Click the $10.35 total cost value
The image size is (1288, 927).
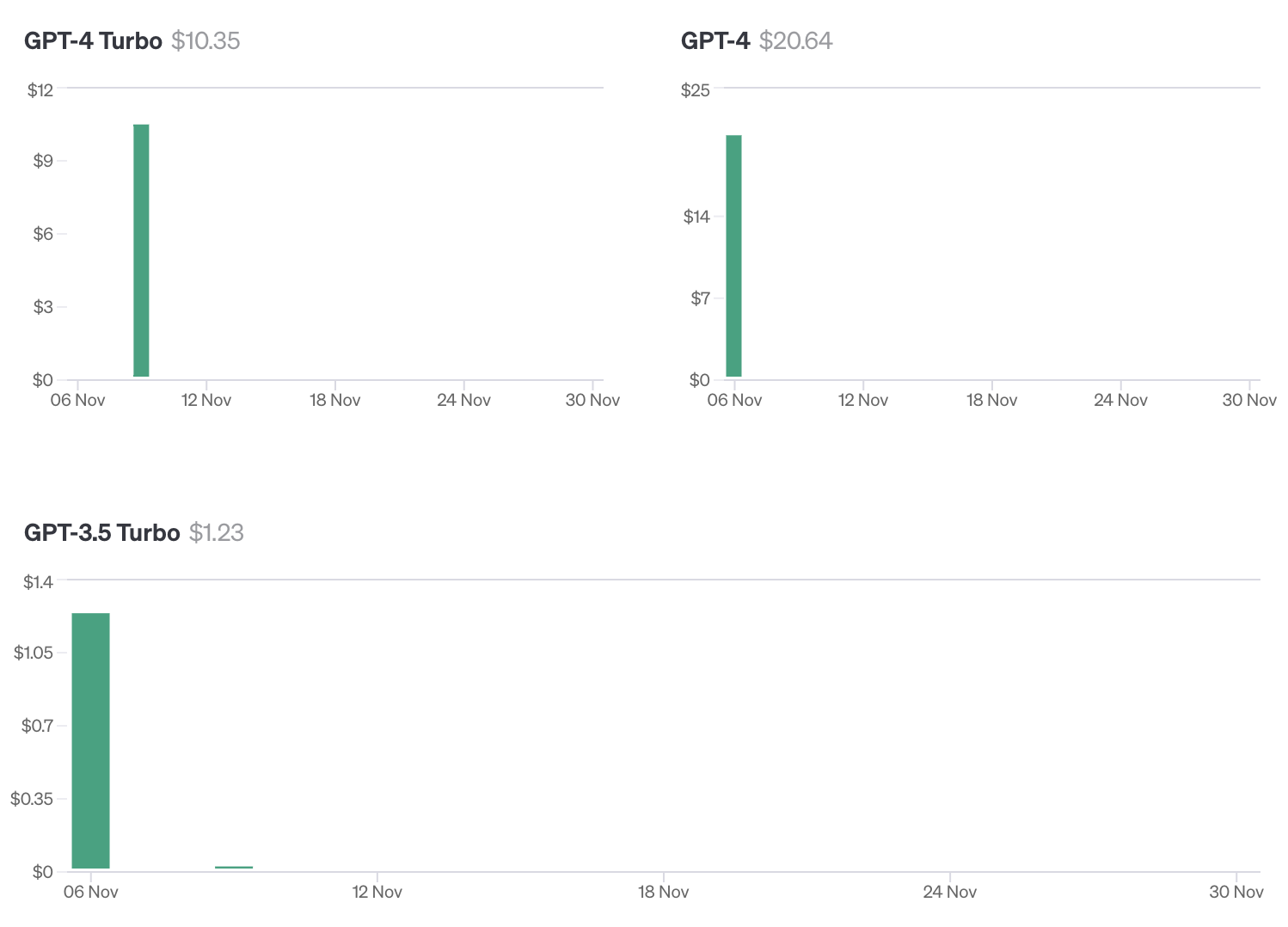(205, 40)
